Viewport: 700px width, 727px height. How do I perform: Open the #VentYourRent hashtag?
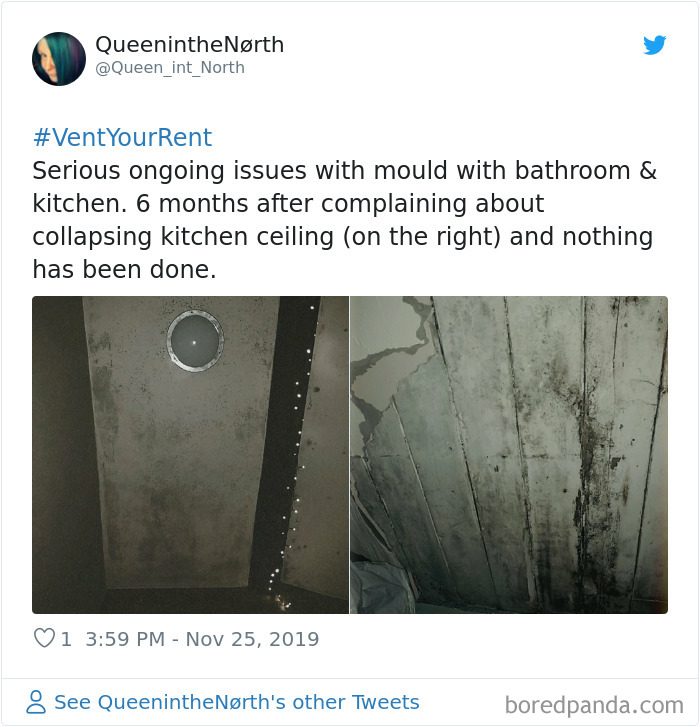click(122, 138)
